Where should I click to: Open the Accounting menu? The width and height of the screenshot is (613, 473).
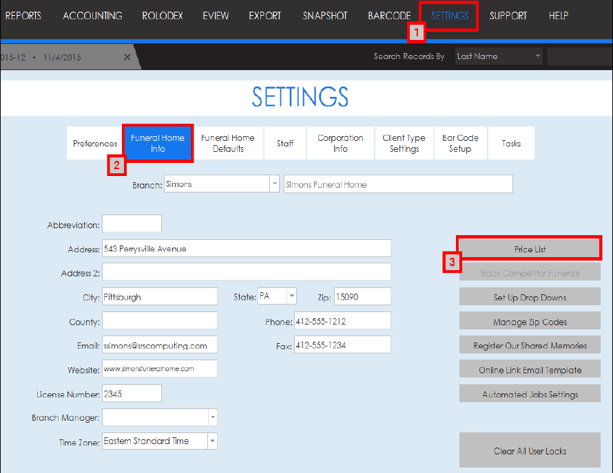click(92, 16)
